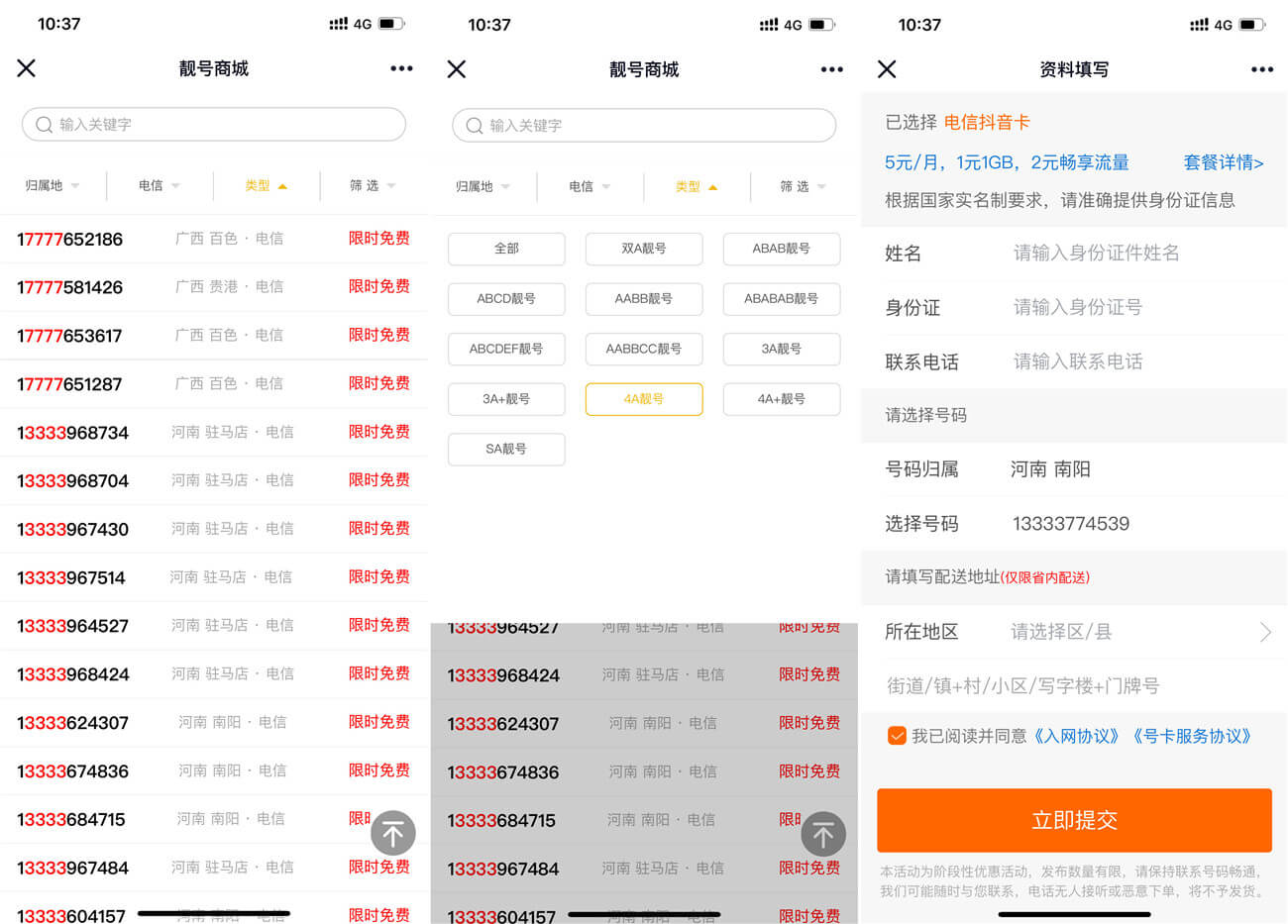Tap 限时免费 for 13333968424 on first screen
This screenshot has height=924, width=1288.
pos(379,673)
